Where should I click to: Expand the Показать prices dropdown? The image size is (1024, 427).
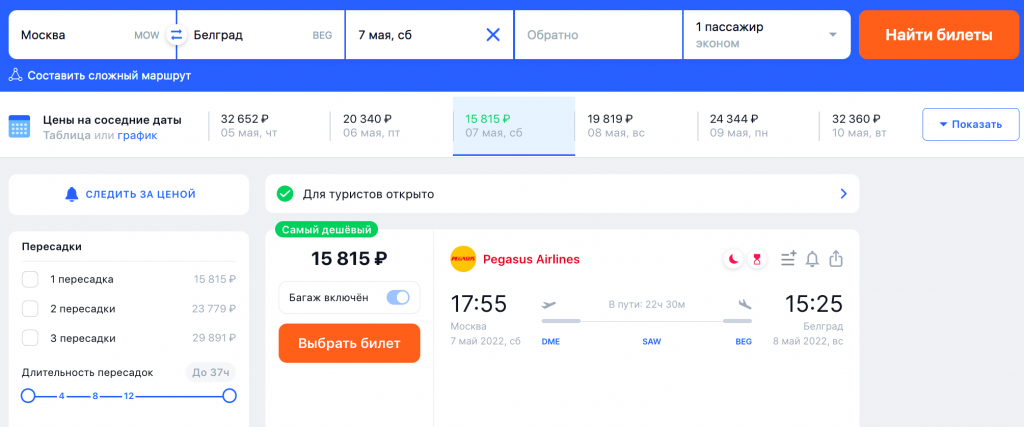click(970, 124)
